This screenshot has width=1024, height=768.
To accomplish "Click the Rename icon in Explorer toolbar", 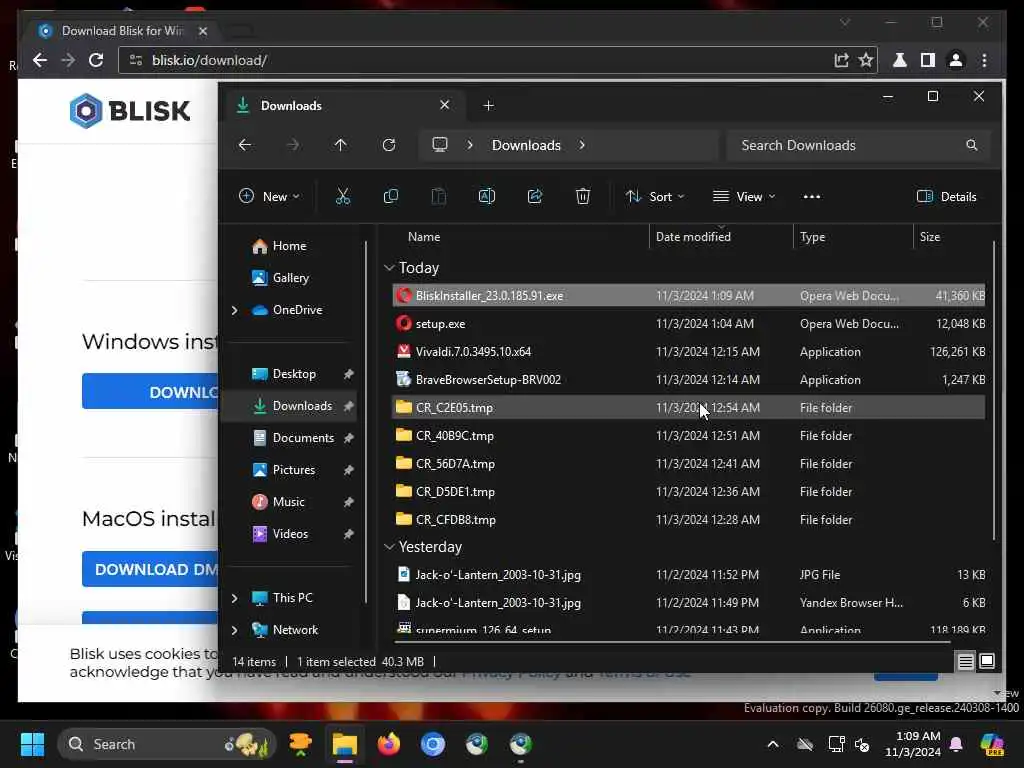I will [487, 197].
